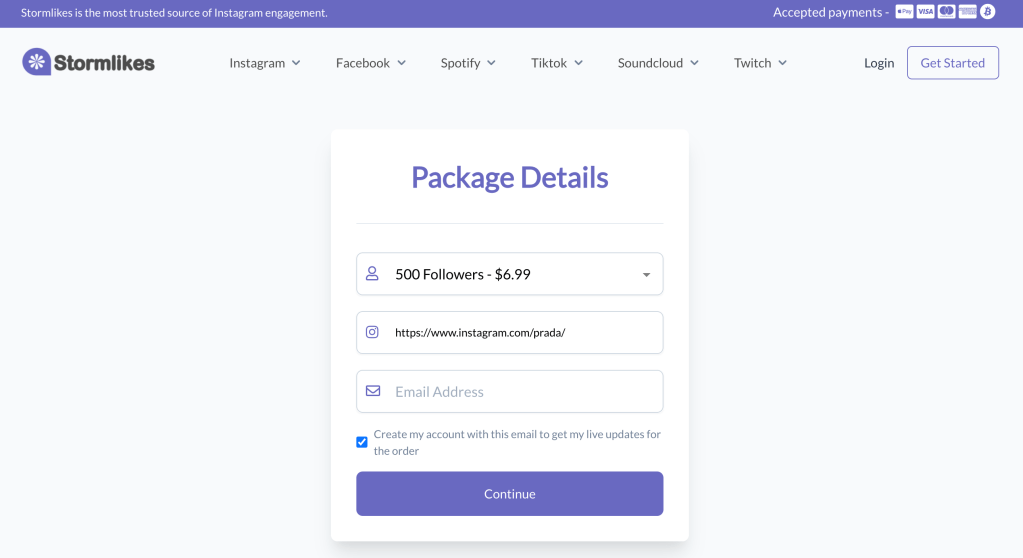Click the Bitcoin payment icon

988,12
